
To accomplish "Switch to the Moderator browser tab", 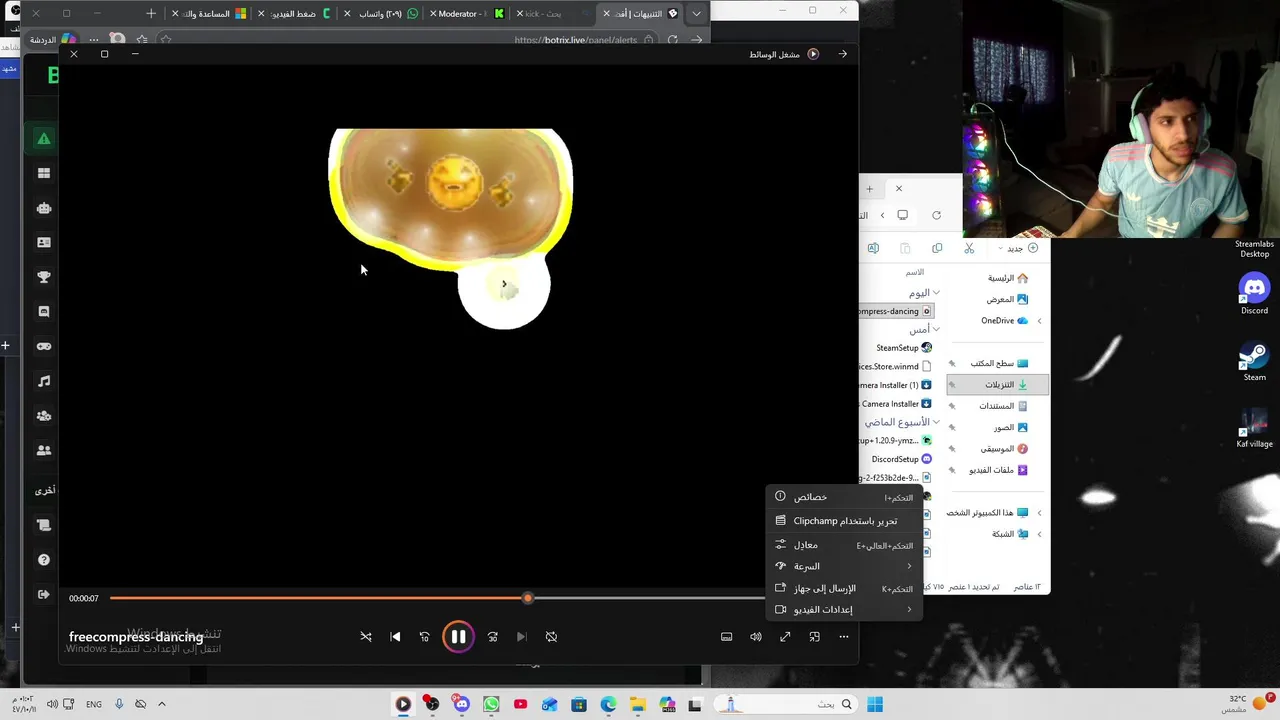I will click(466, 14).
